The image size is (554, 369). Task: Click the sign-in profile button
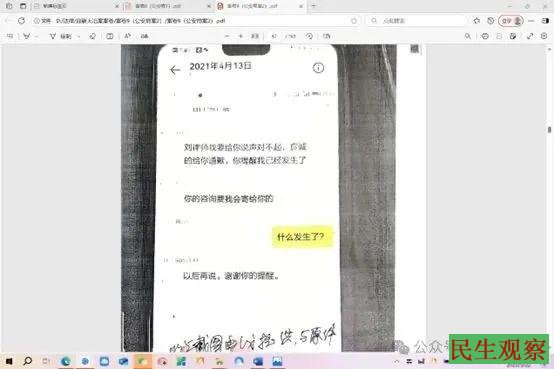tap(511, 21)
